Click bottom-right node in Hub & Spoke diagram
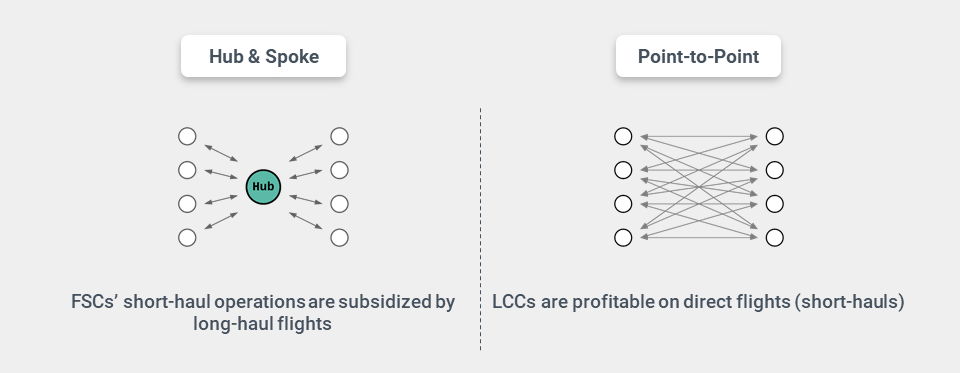Image resolution: width=960 pixels, height=373 pixels. (339, 237)
